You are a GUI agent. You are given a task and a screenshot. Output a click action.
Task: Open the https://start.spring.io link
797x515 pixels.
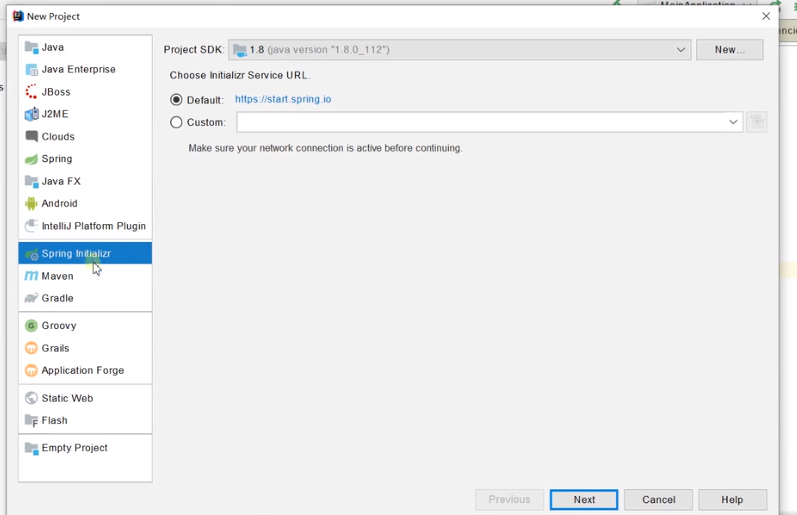[x=283, y=99]
